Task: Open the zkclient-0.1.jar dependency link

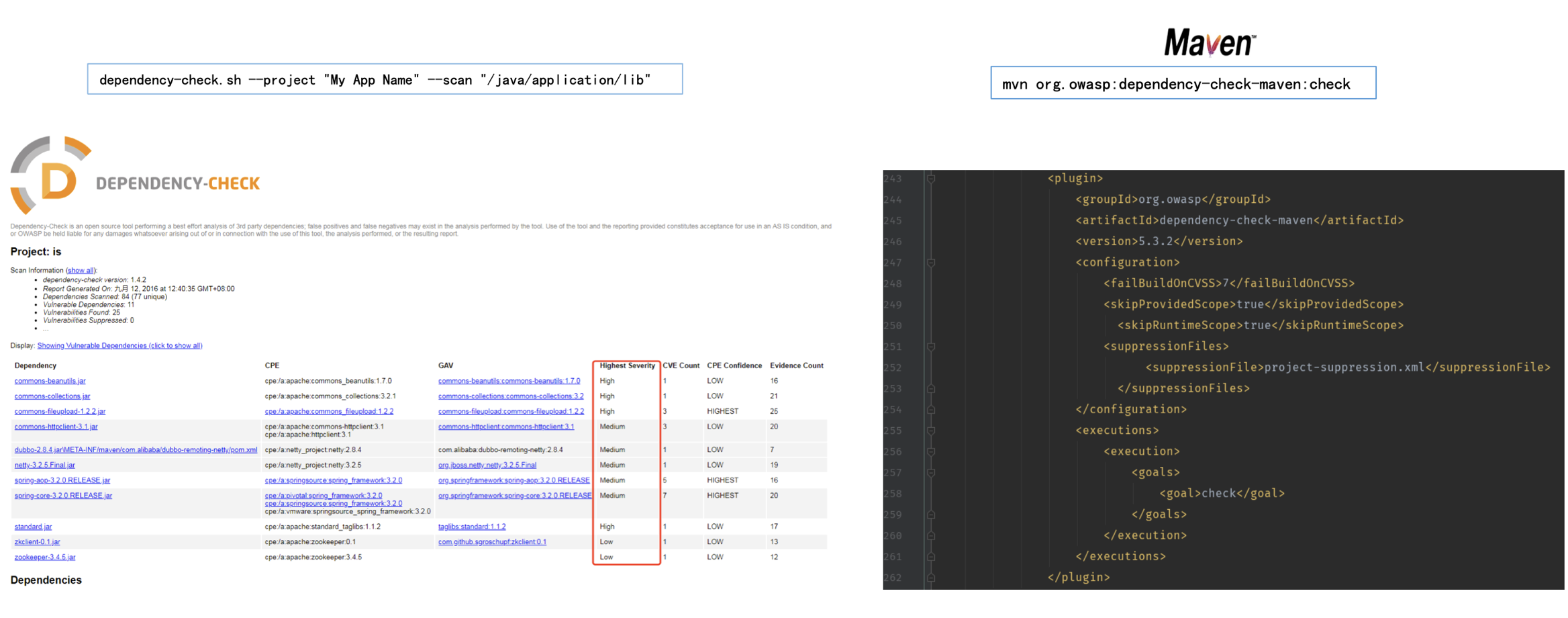Action: [x=37, y=543]
